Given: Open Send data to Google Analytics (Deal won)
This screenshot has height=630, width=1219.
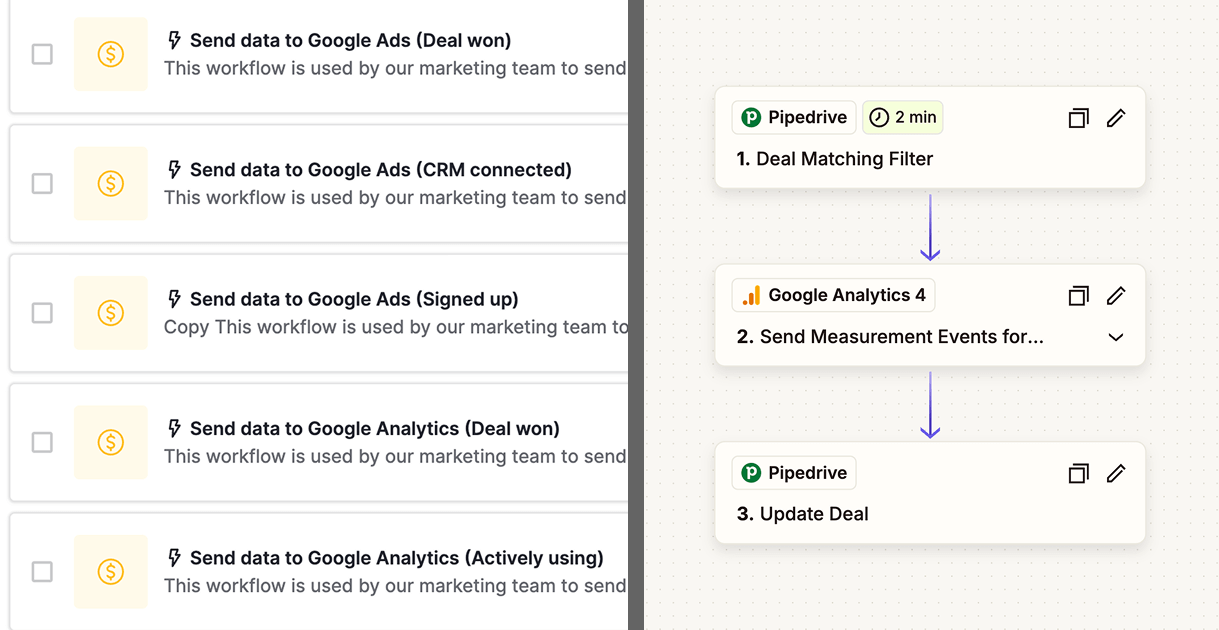Looking at the screenshot, I should coord(374,429).
